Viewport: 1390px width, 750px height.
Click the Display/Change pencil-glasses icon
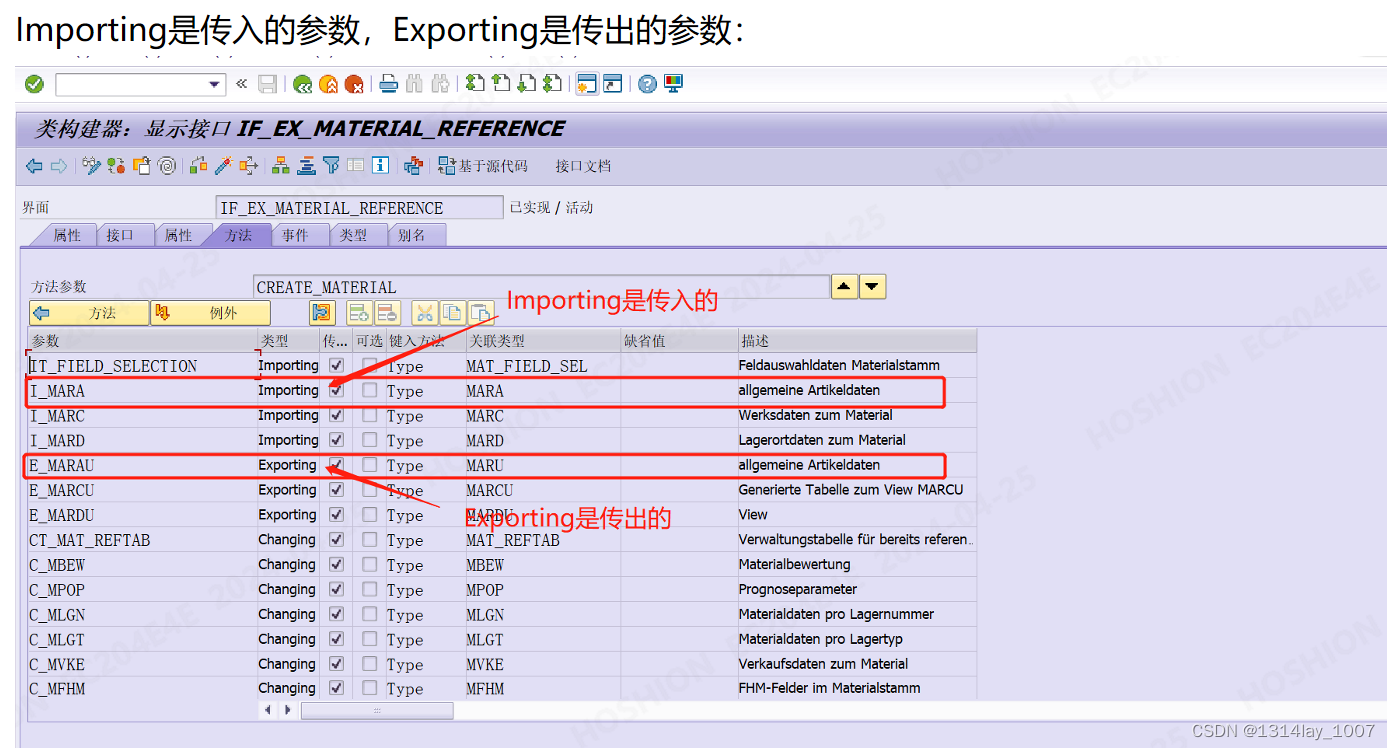(92, 166)
